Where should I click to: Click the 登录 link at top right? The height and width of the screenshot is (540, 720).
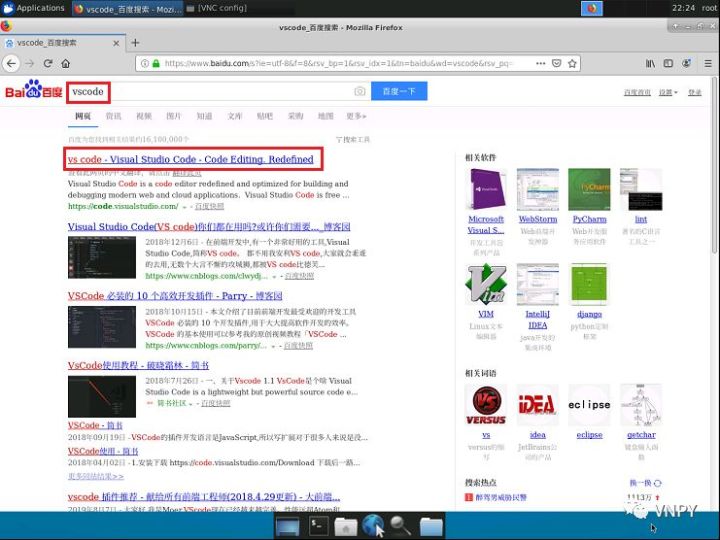[694, 92]
